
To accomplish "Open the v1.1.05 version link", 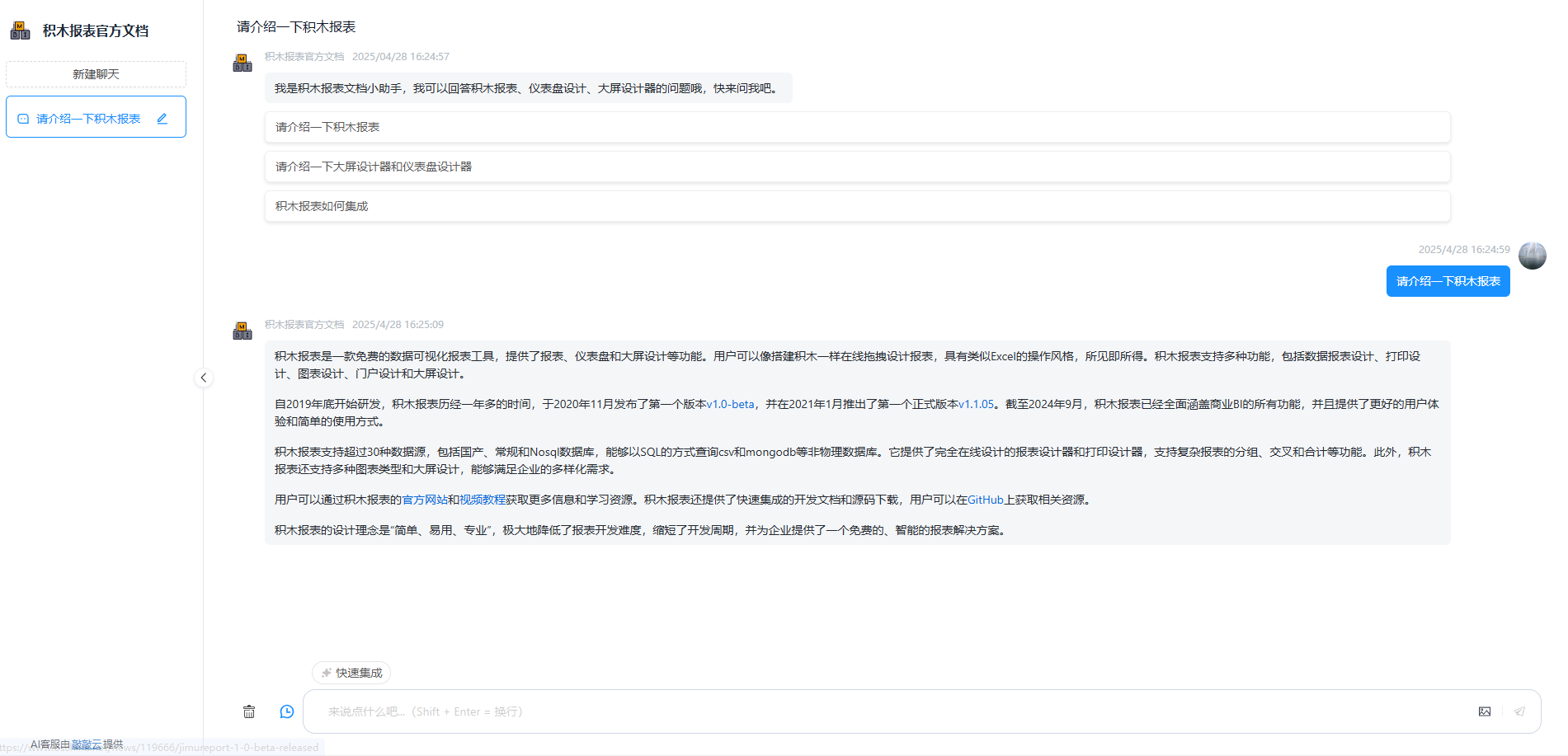I will pos(976,404).
